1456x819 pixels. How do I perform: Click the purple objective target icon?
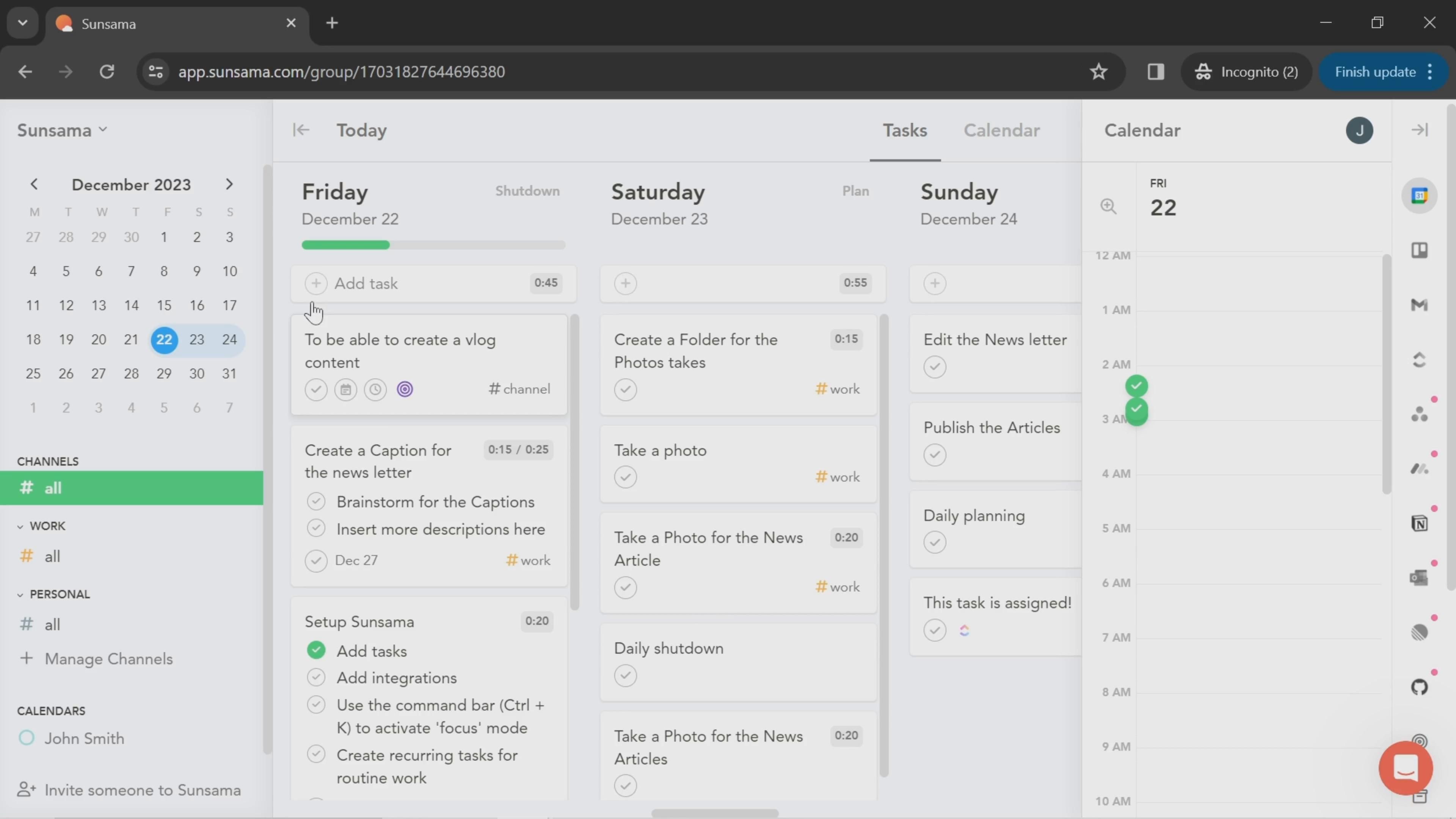click(405, 389)
